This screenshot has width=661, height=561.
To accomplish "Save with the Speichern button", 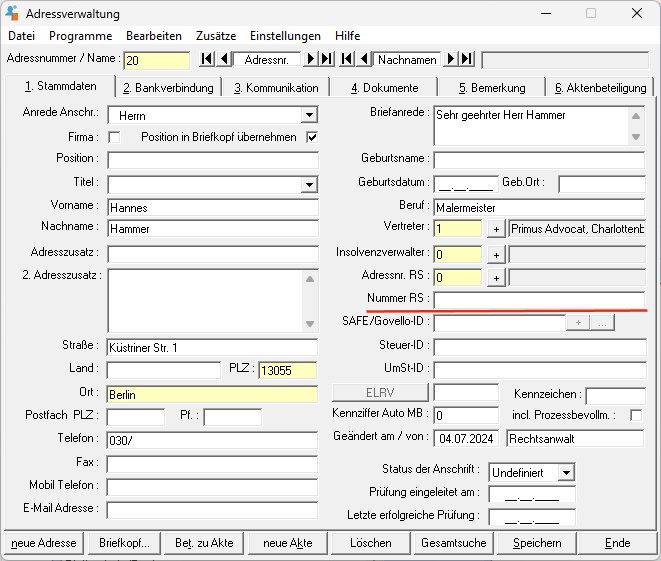I will tap(537, 543).
